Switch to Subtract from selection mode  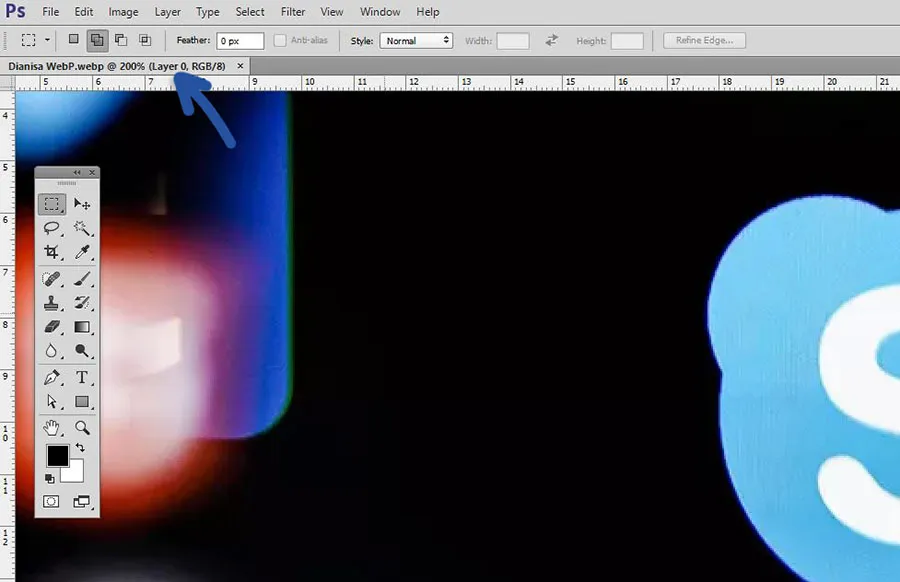(121, 41)
